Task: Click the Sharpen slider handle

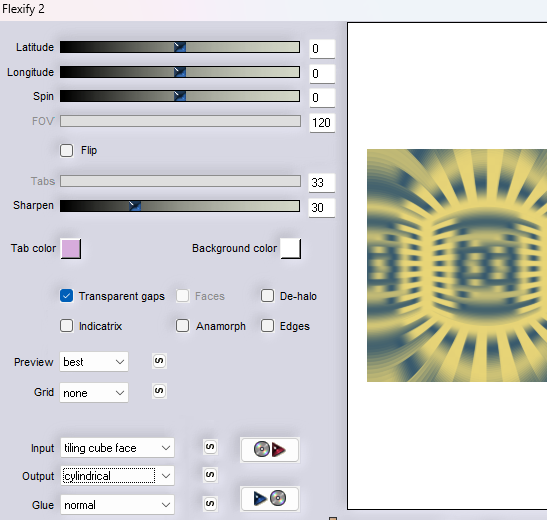Action: (135, 206)
